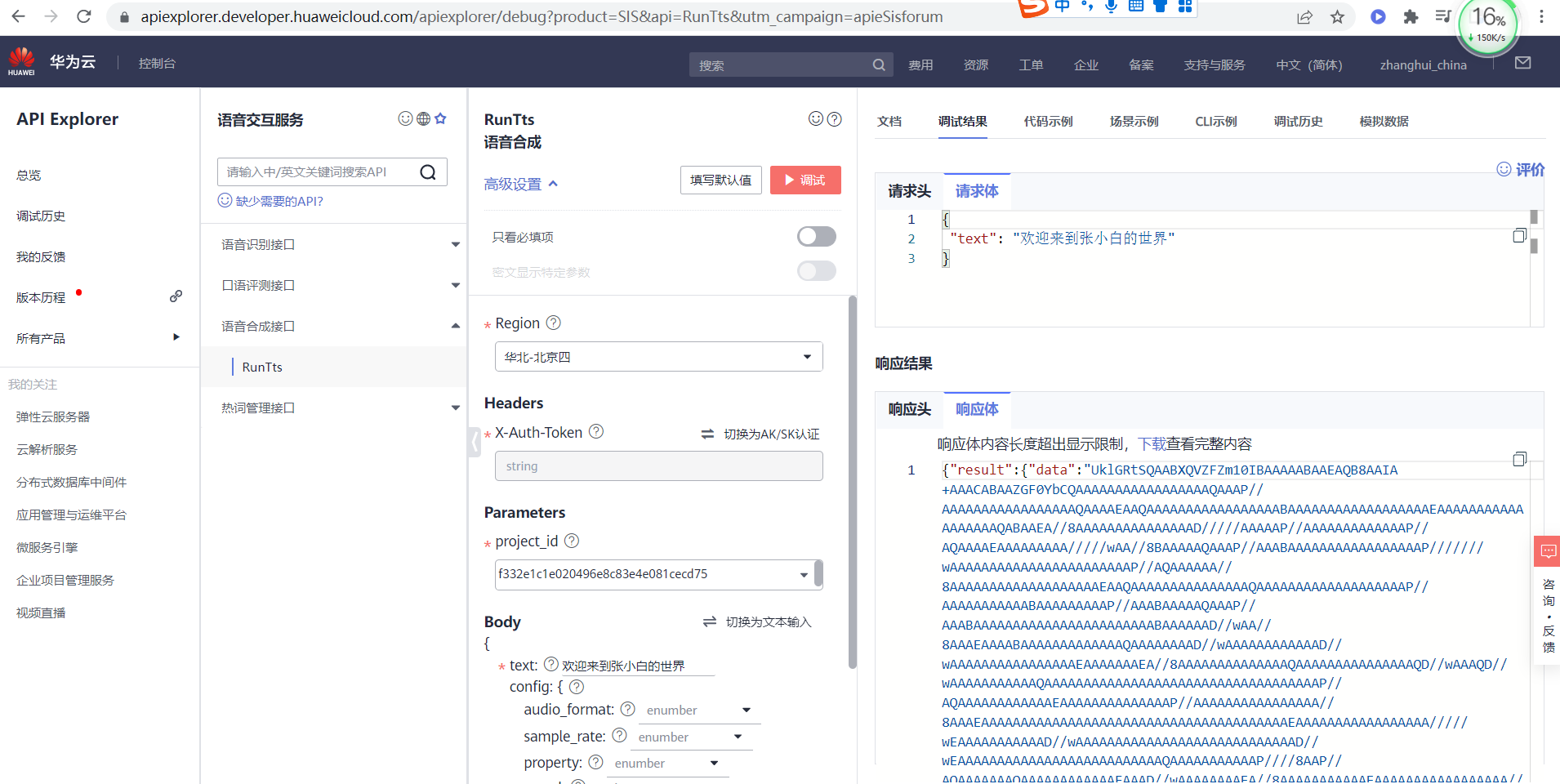This screenshot has height=784, width=1560.
Task: Click the parameter panel vertical scrollbar
Action: click(x=853, y=482)
